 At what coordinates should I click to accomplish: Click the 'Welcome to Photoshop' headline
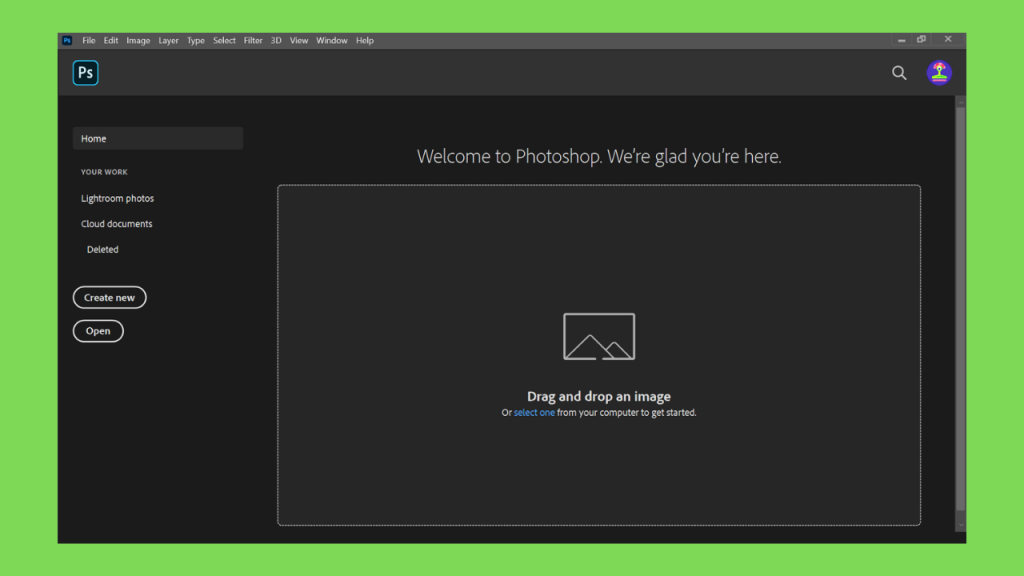tap(599, 156)
